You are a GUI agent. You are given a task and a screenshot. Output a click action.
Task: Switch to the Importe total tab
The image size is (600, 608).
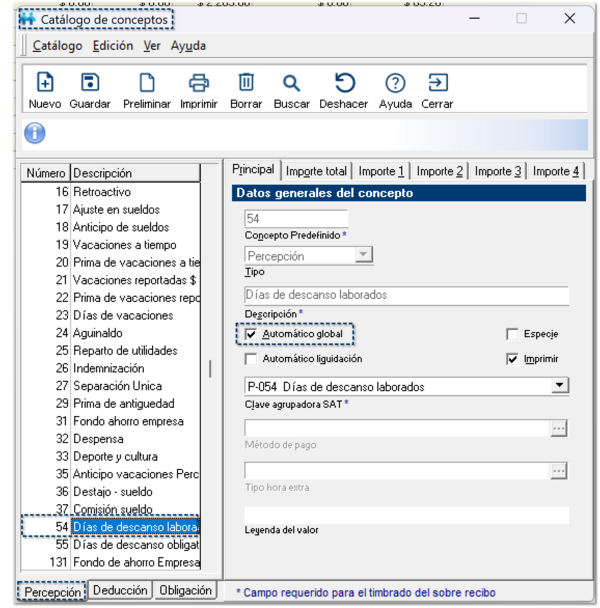[316, 171]
